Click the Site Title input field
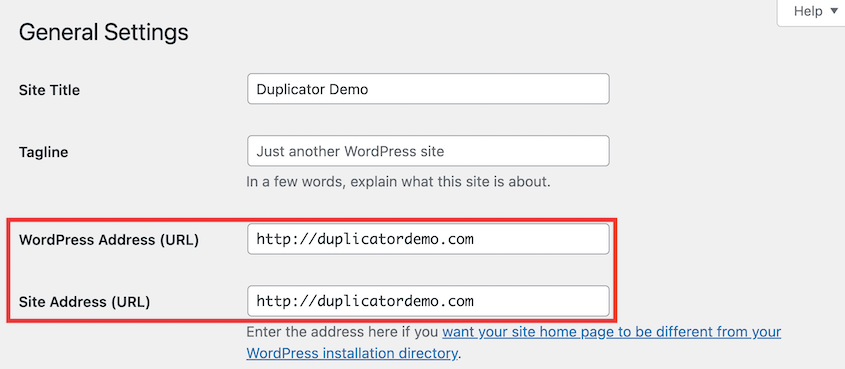Screen dimensions: 845x369 [x=428, y=89]
